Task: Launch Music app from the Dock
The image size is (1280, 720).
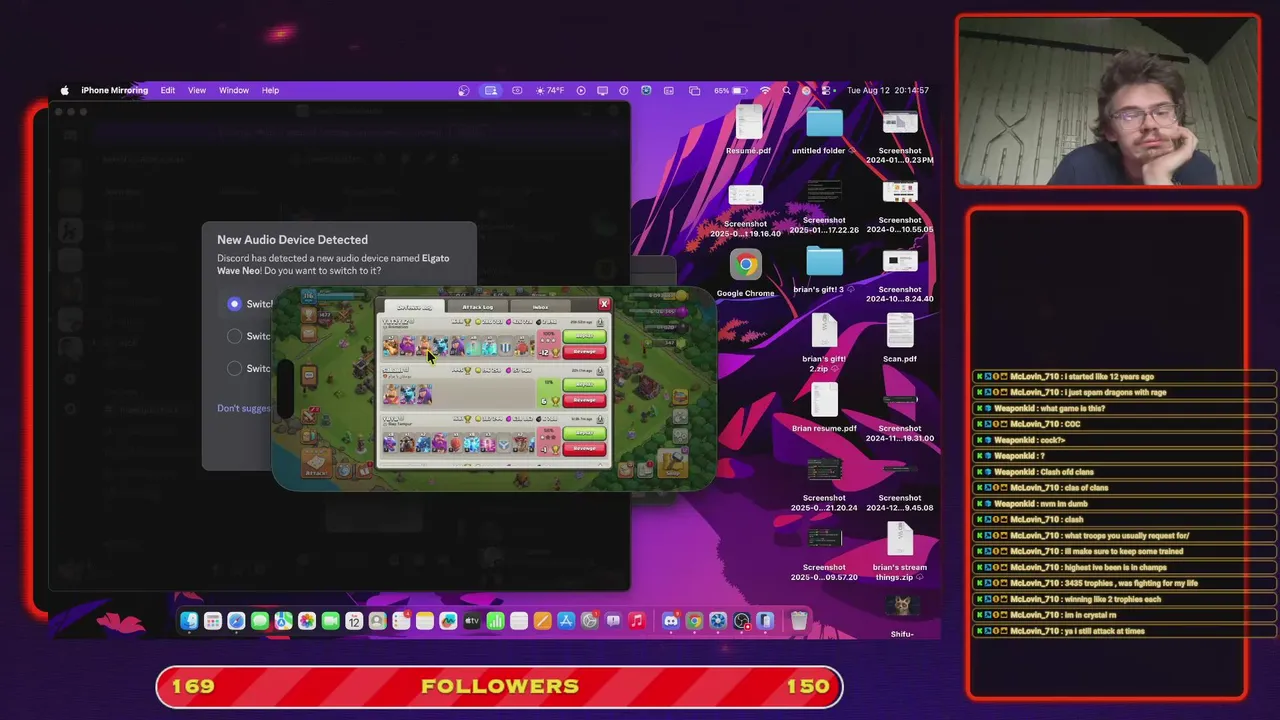Action: click(637, 621)
